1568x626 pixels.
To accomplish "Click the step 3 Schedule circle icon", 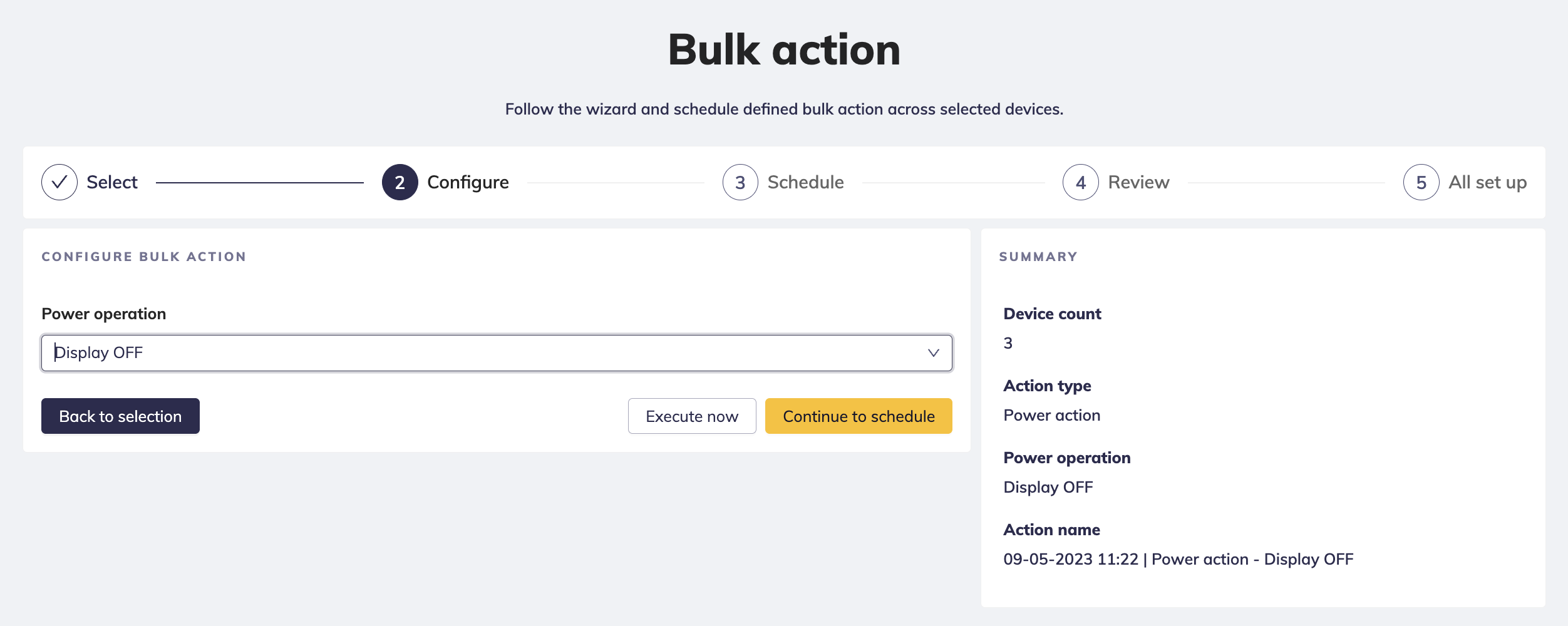I will tap(740, 182).
